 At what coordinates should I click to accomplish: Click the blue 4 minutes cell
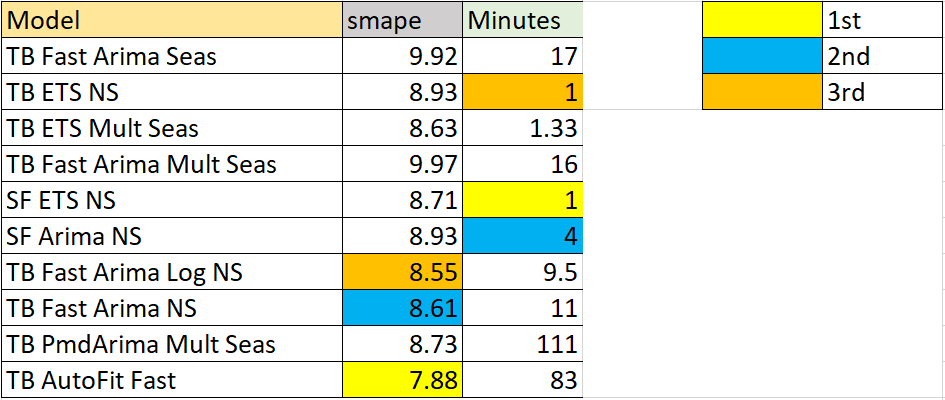pyautogui.click(x=523, y=236)
